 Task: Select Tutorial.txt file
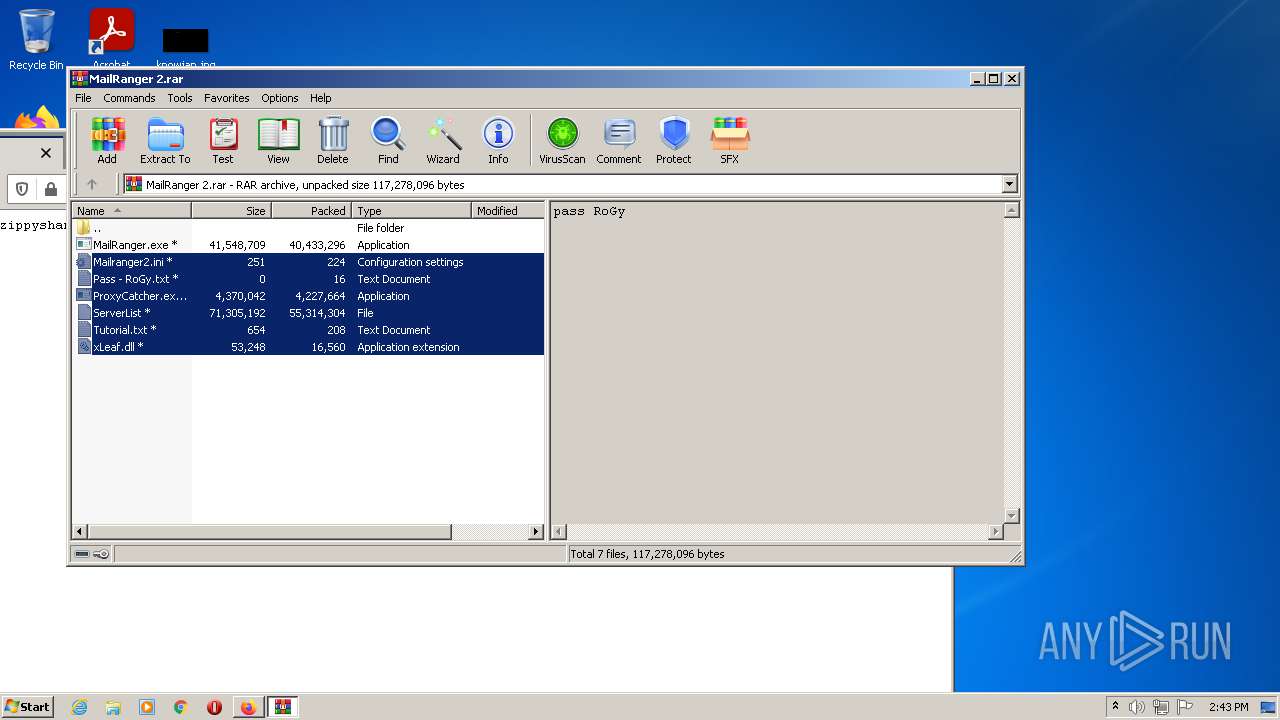[x=308, y=330]
